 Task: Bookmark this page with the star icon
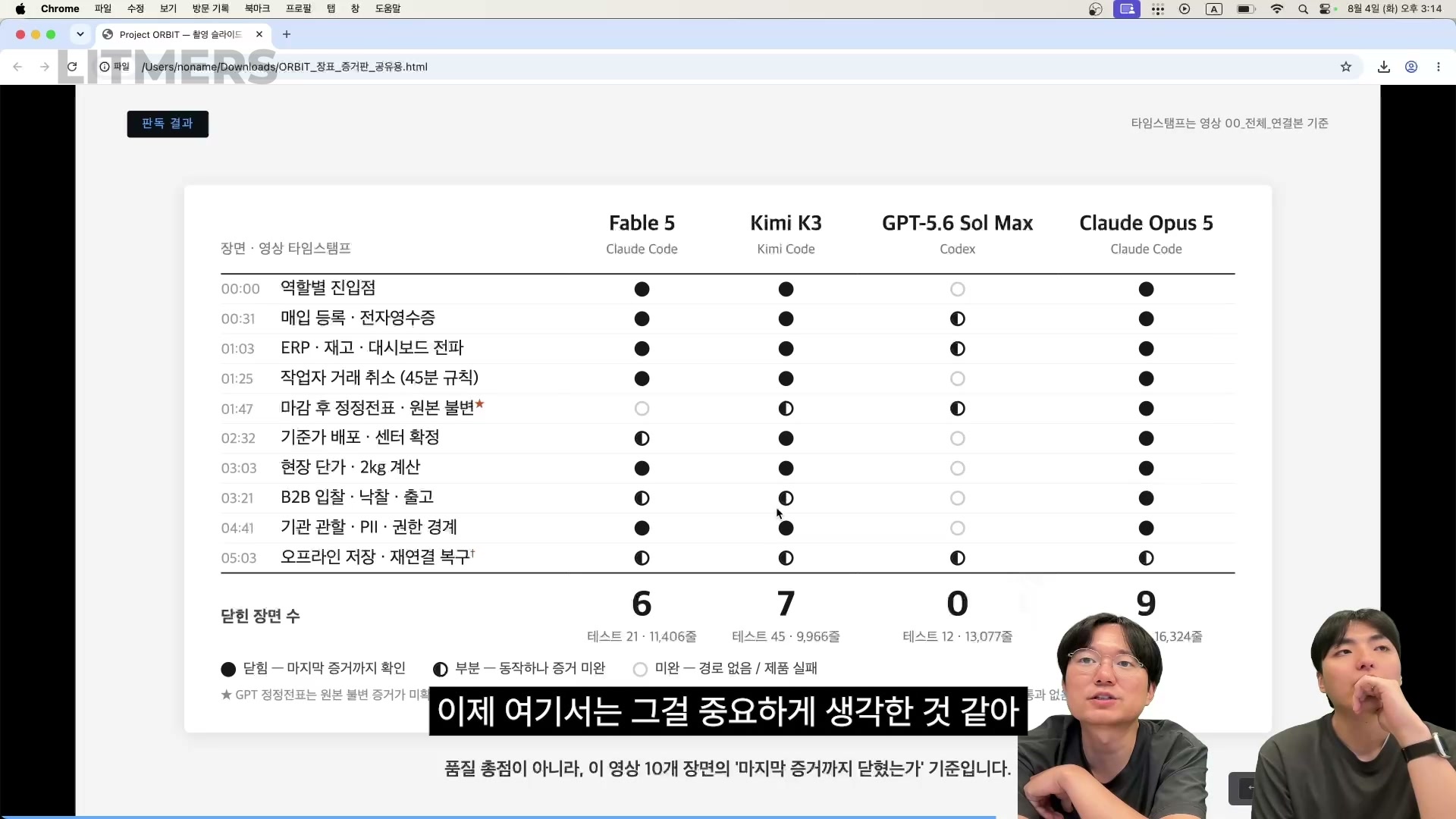(x=1346, y=67)
